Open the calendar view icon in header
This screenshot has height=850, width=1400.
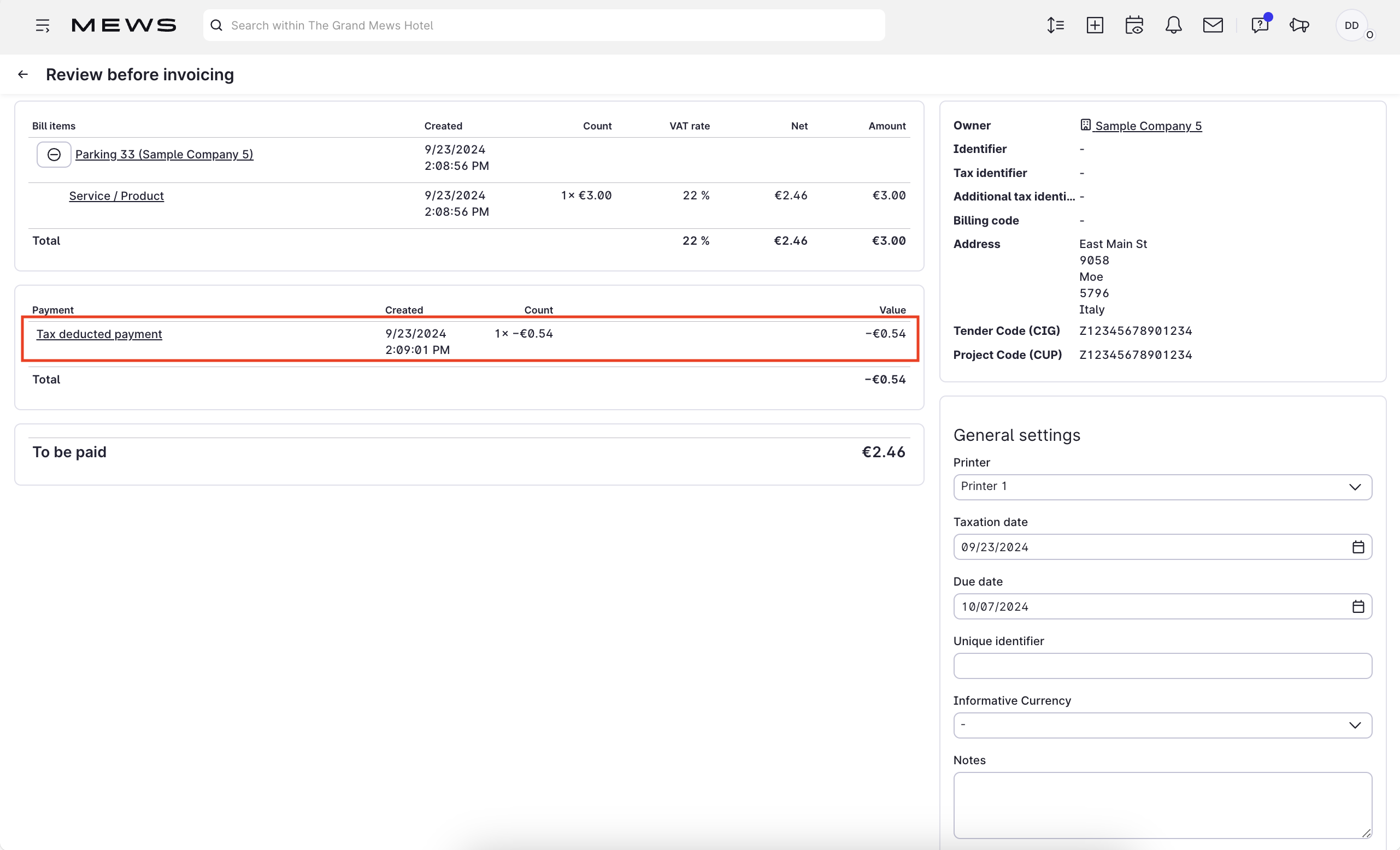(x=1134, y=26)
